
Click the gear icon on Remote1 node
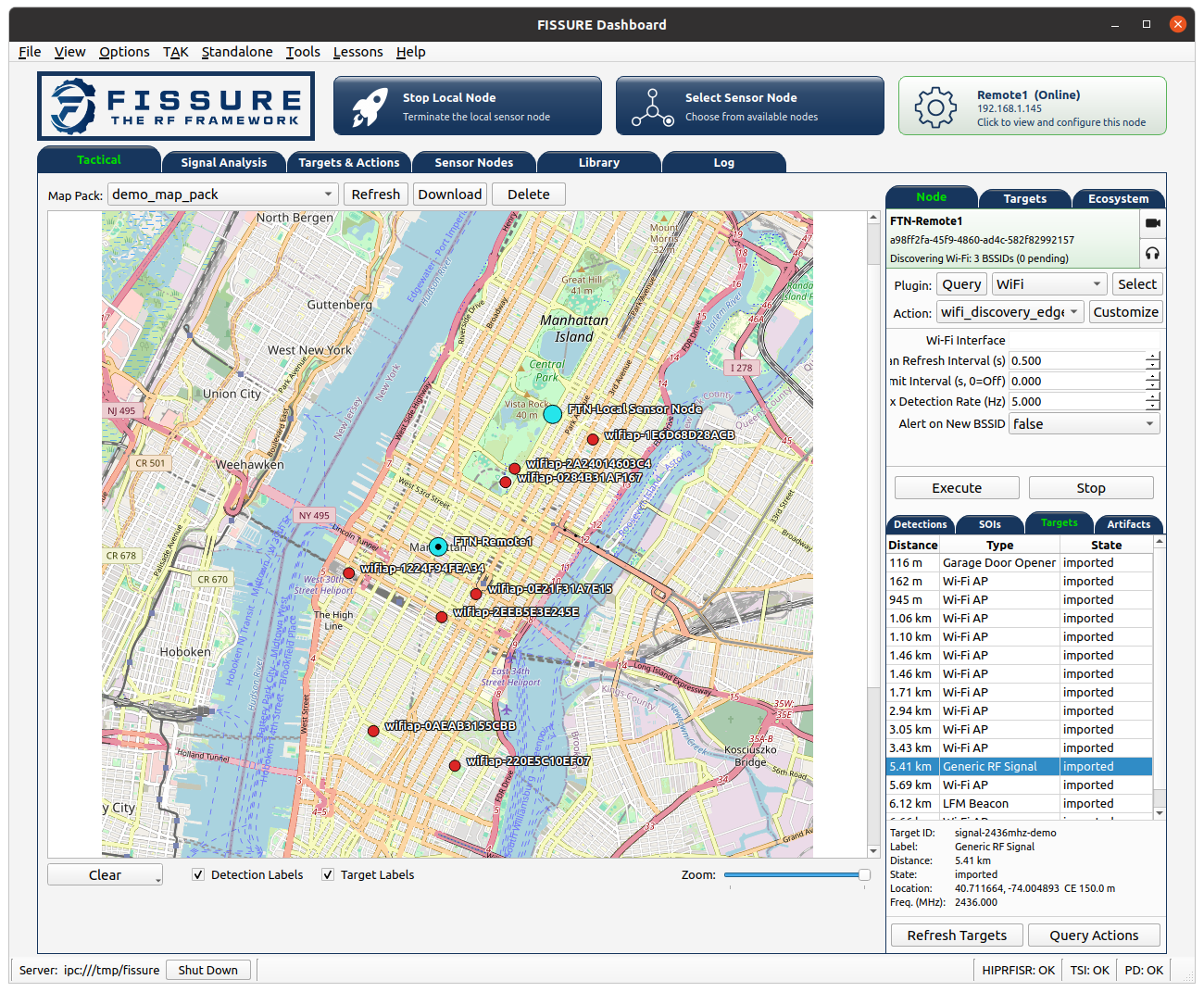click(x=935, y=107)
